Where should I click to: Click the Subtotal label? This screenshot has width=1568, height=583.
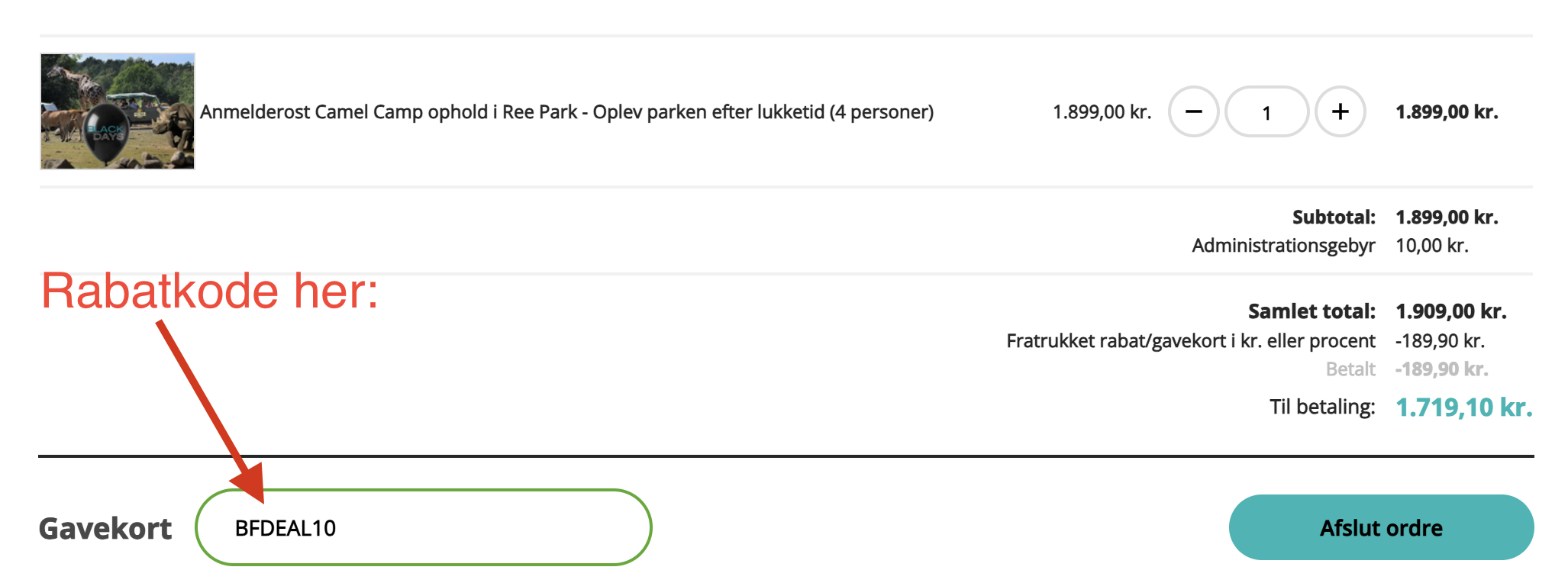click(1333, 217)
